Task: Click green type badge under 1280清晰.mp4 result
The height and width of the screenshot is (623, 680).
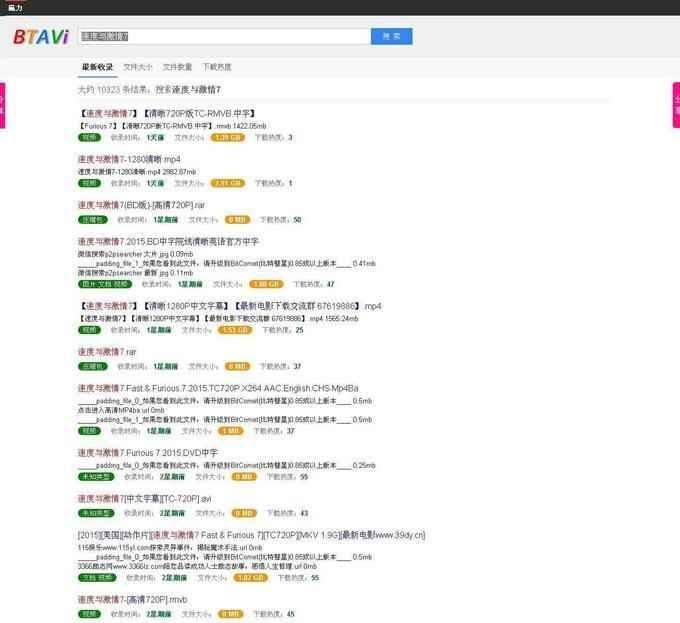Action: 89,183
